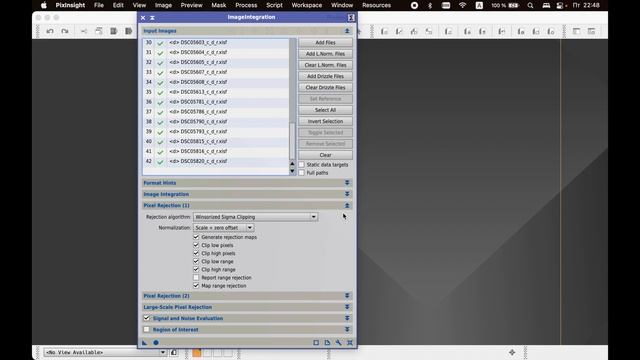Enable Report range rejection

click(x=196, y=278)
